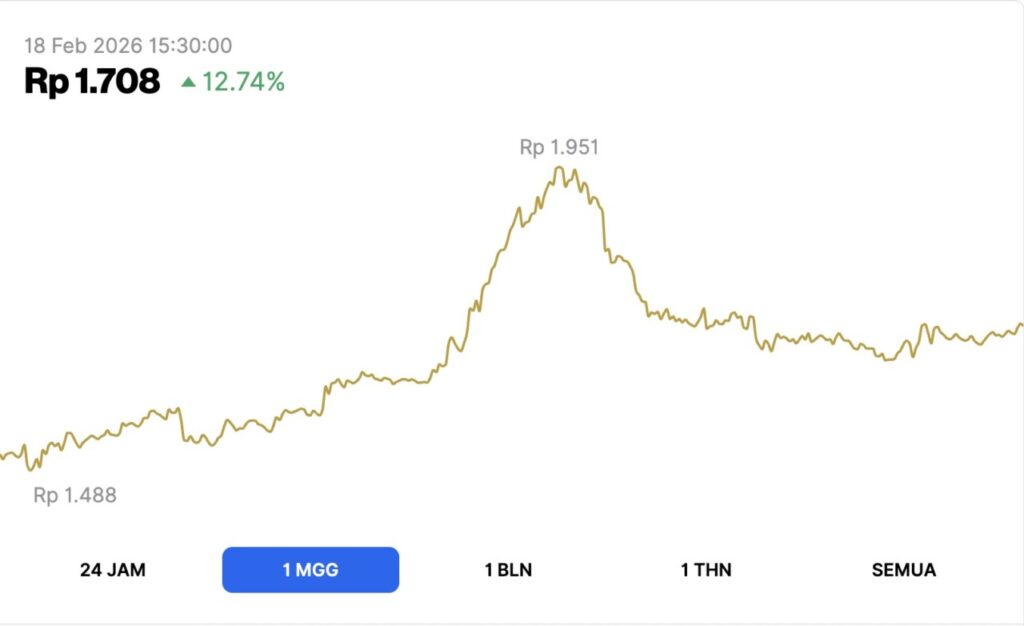Click the Rp 1.951 high price label
1024x626 pixels.
pyautogui.click(x=559, y=148)
